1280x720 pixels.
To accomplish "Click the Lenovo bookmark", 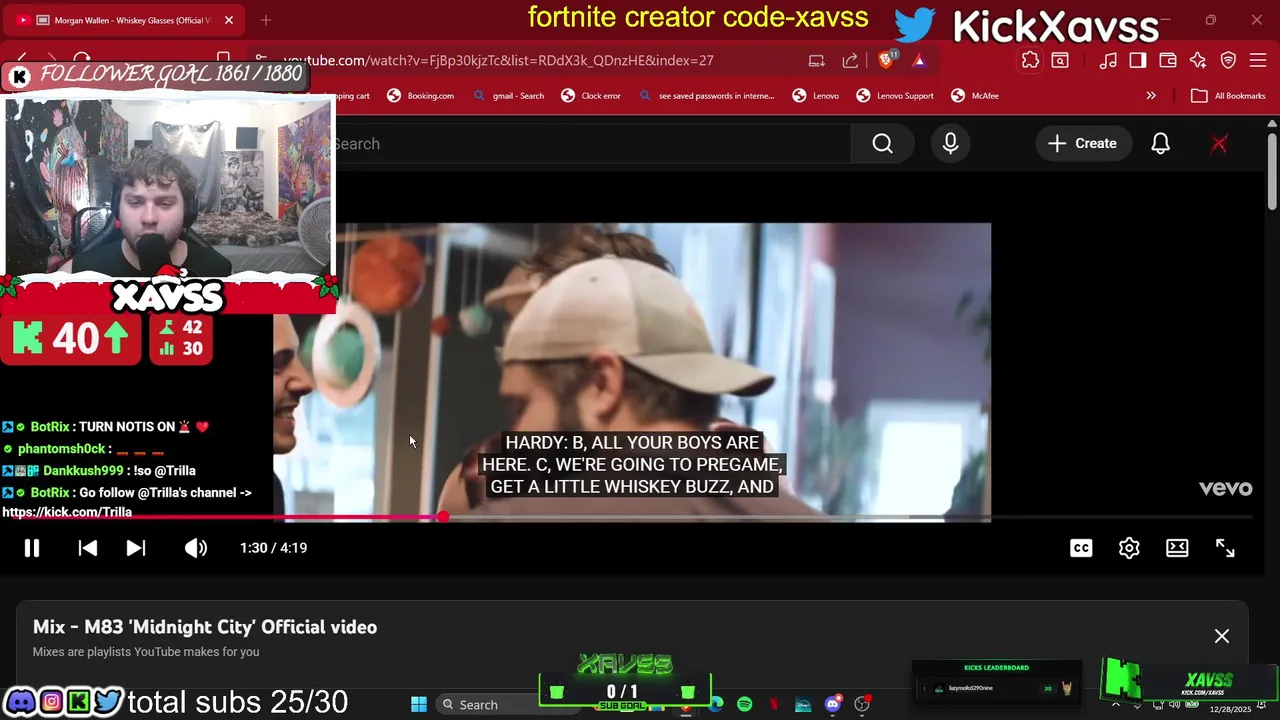I will pos(816,96).
